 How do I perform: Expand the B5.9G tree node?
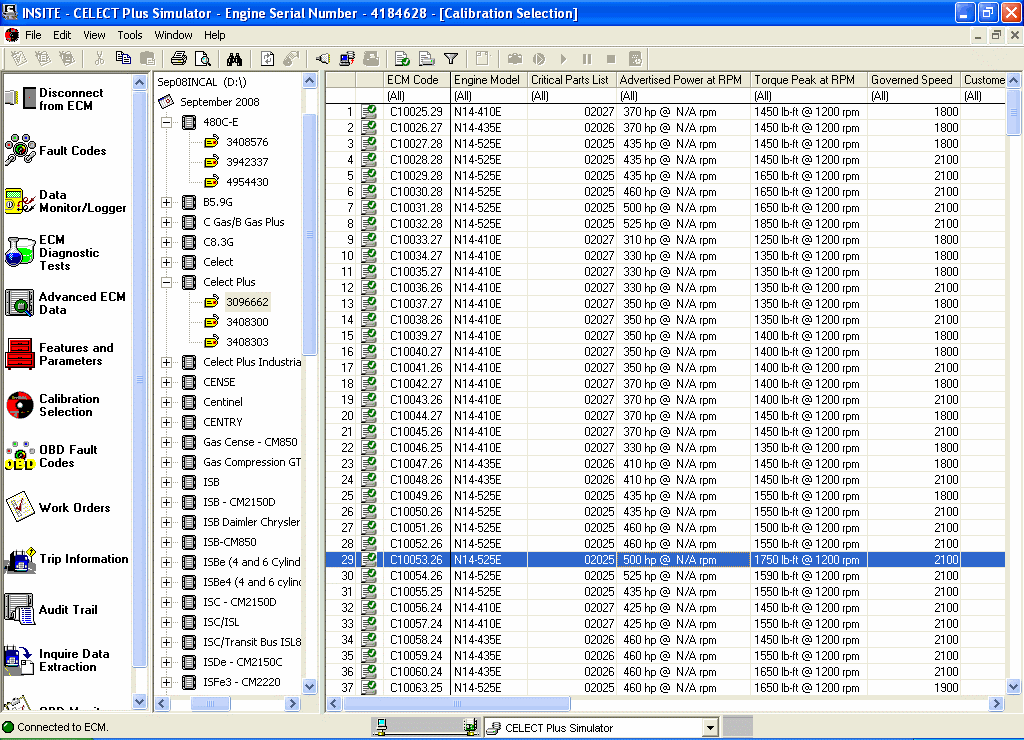(x=167, y=202)
